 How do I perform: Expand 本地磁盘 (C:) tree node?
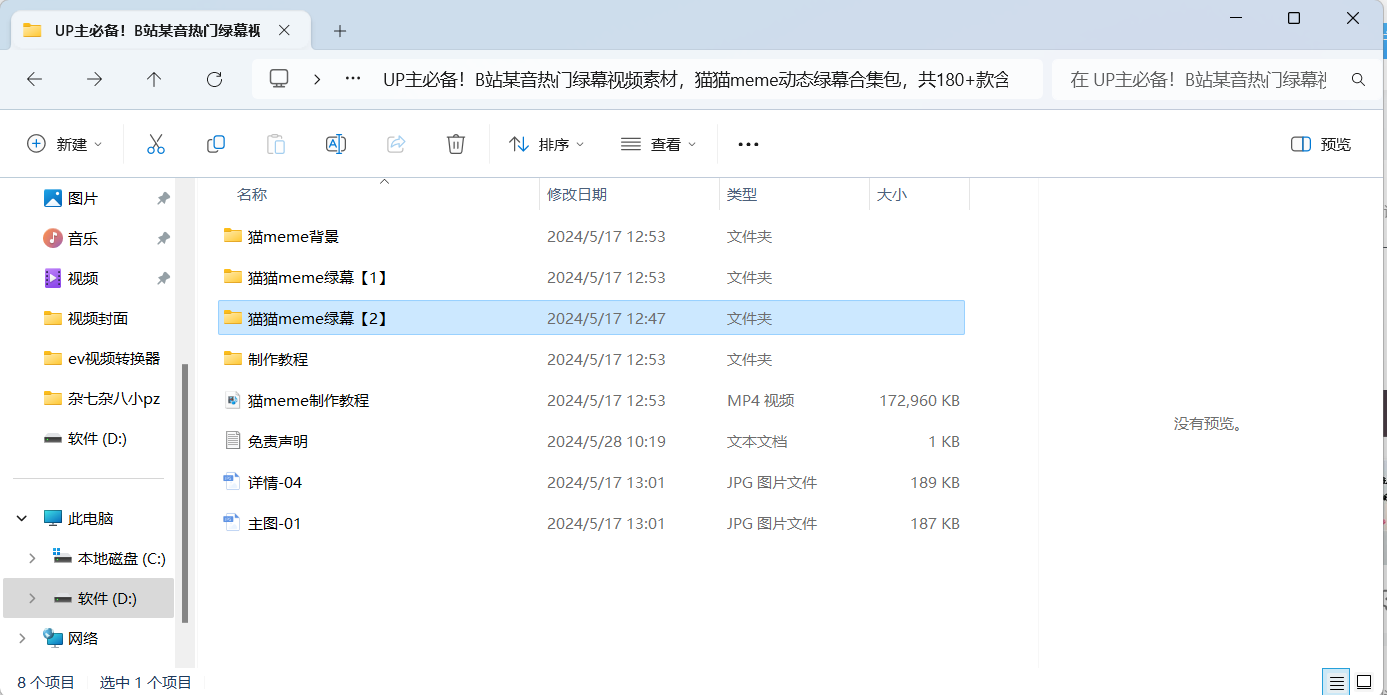pyautogui.click(x=32, y=558)
